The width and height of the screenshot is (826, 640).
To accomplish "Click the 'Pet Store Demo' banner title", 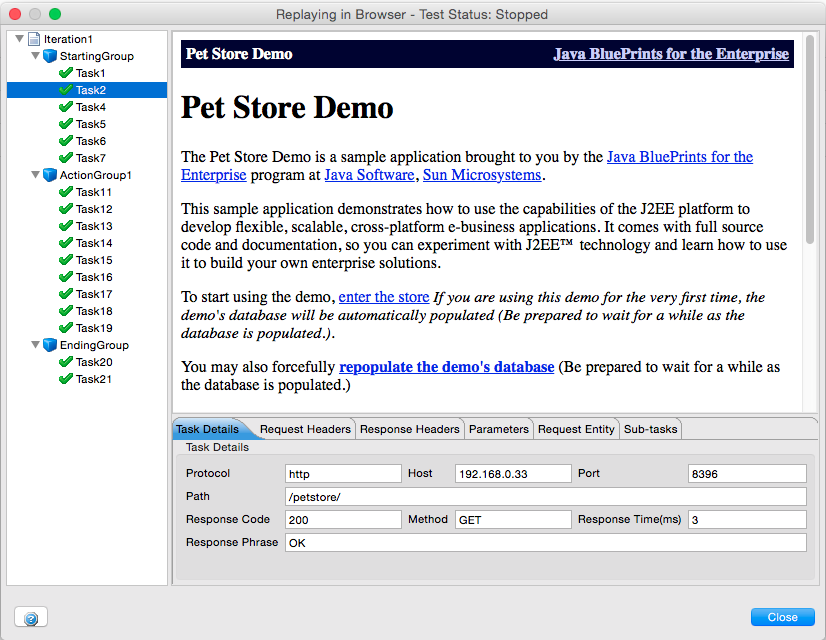I will coord(239,54).
